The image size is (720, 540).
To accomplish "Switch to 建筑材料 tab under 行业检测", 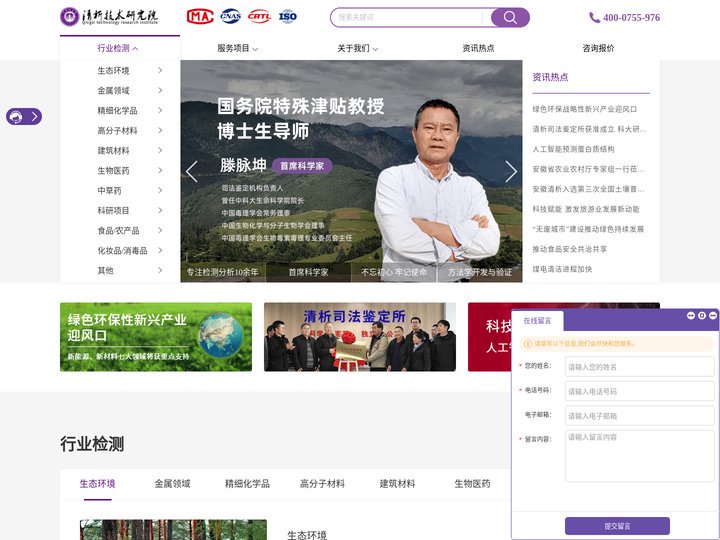I will (397, 484).
